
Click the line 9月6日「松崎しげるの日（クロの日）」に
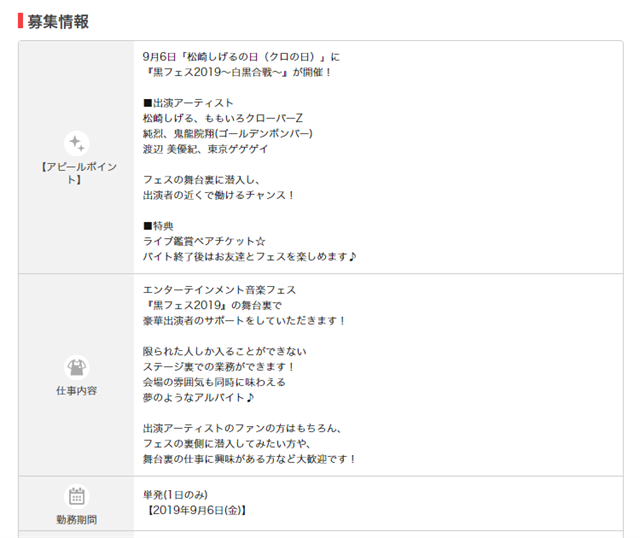click(x=241, y=57)
